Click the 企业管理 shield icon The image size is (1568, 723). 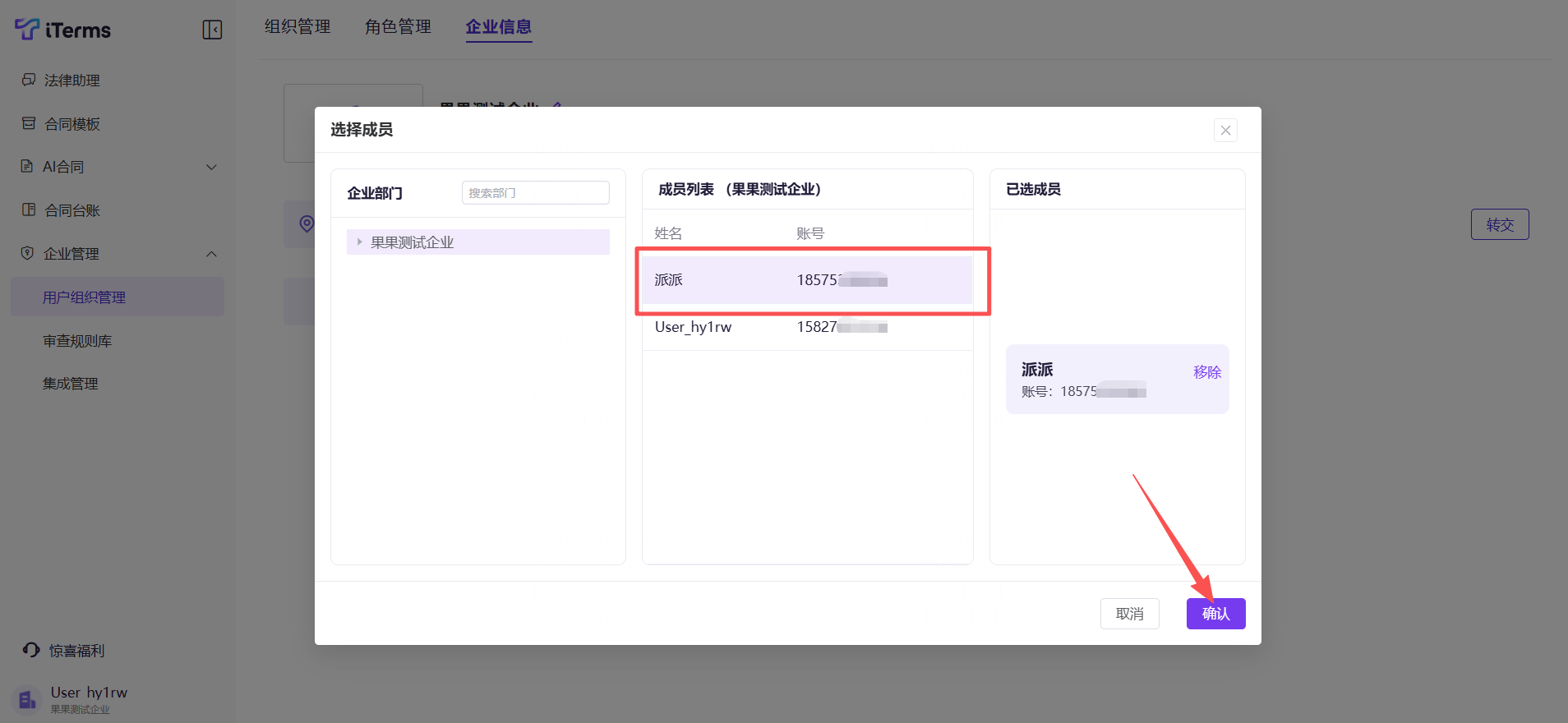click(x=27, y=253)
